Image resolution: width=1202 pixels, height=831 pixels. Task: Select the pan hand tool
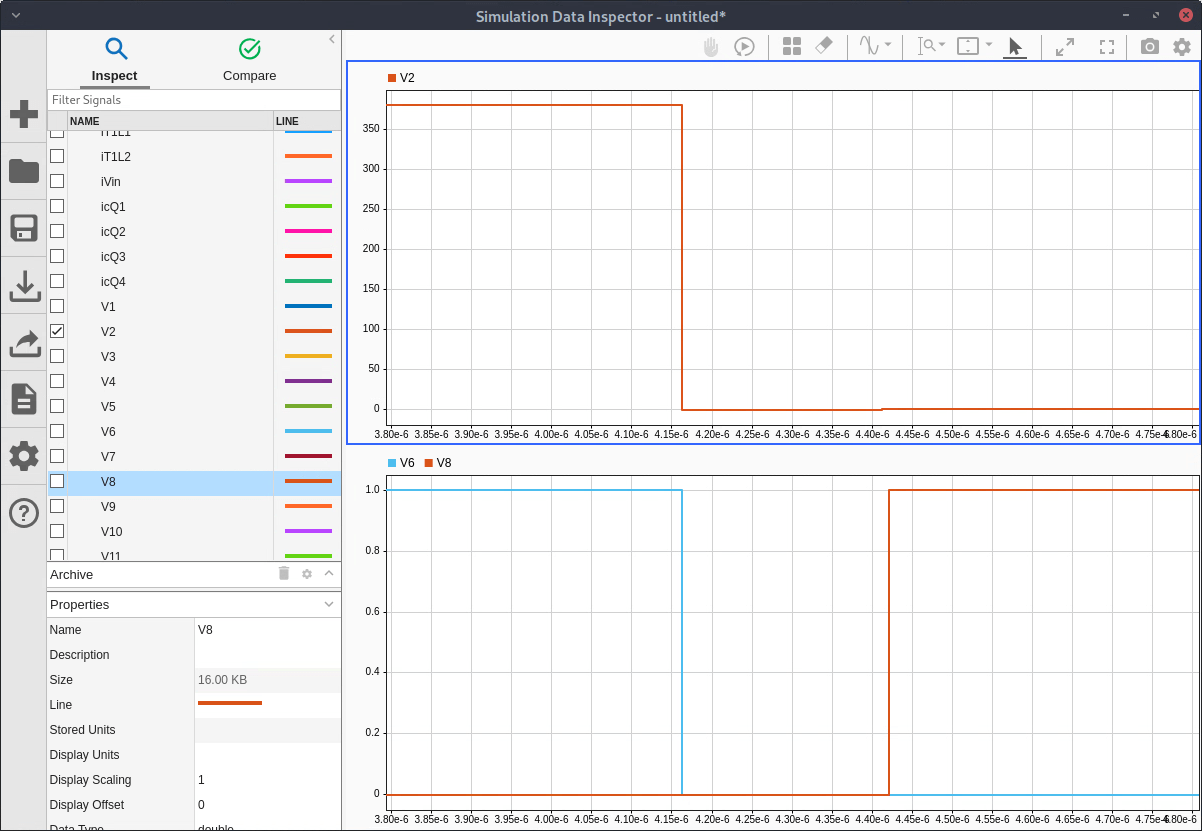pyautogui.click(x=711, y=47)
